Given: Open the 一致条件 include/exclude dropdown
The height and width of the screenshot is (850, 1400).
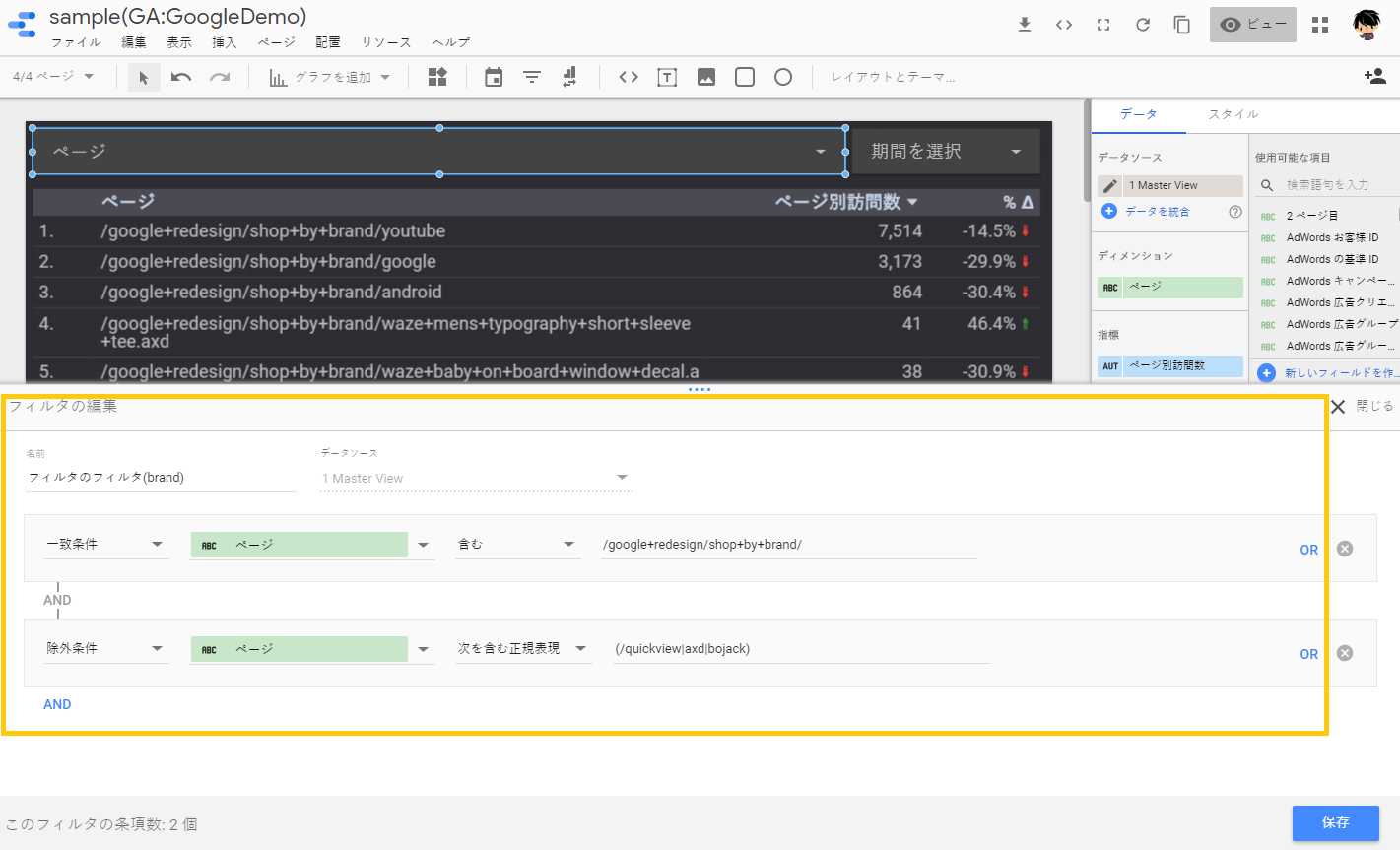Looking at the screenshot, I should click(106, 544).
